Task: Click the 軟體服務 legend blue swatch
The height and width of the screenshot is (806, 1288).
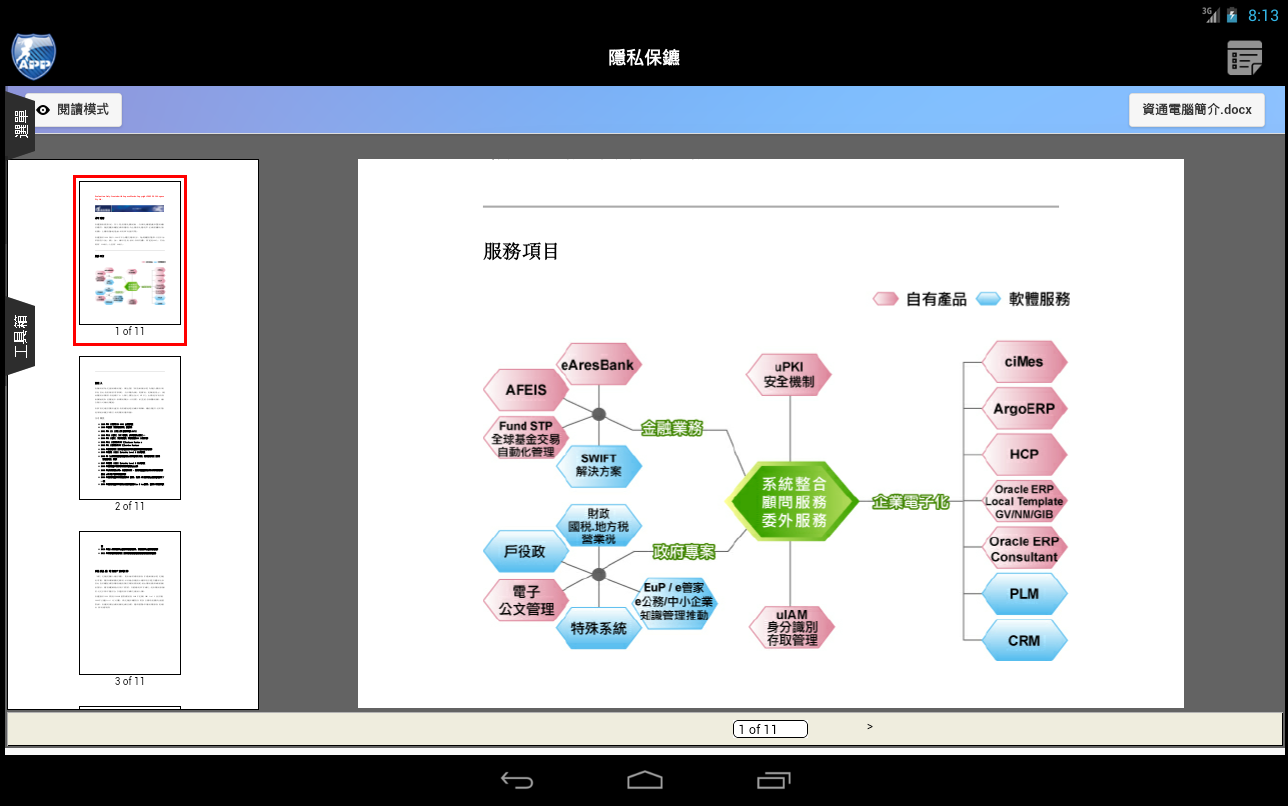Action: click(988, 299)
